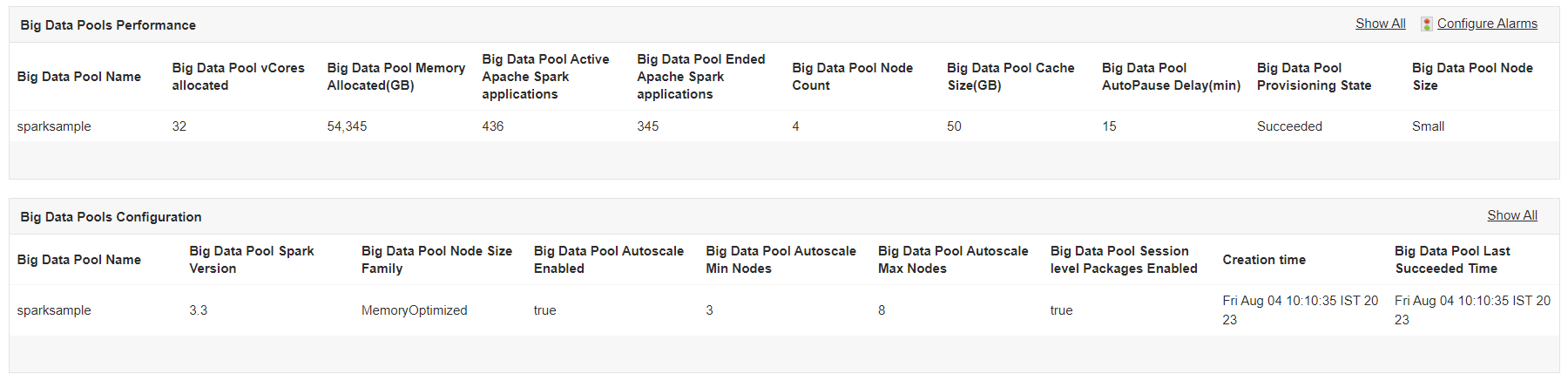Click Show All in Big Data Pools Performance
Viewport: 1568px width, 381px height.
(x=1380, y=24)
